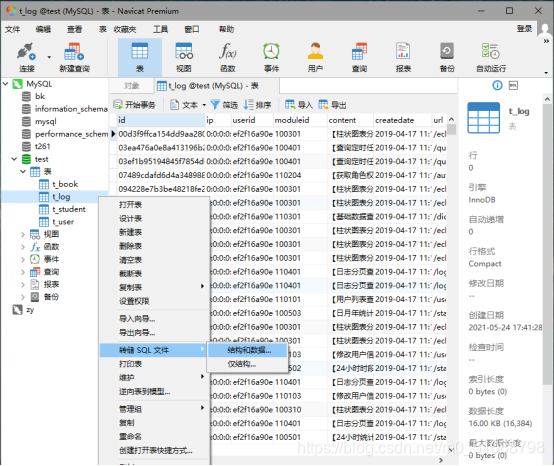Image resolution: width=554 pixels, height=466 pixels.
Task: Open the 连接 connection tool
Action: tap(26, 57)
